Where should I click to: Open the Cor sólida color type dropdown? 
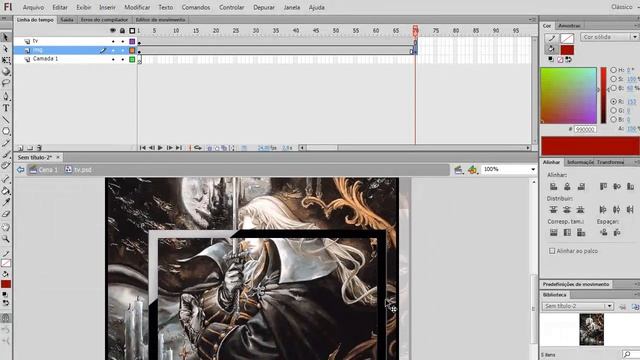pyautogui.click(x=609, y=37)
